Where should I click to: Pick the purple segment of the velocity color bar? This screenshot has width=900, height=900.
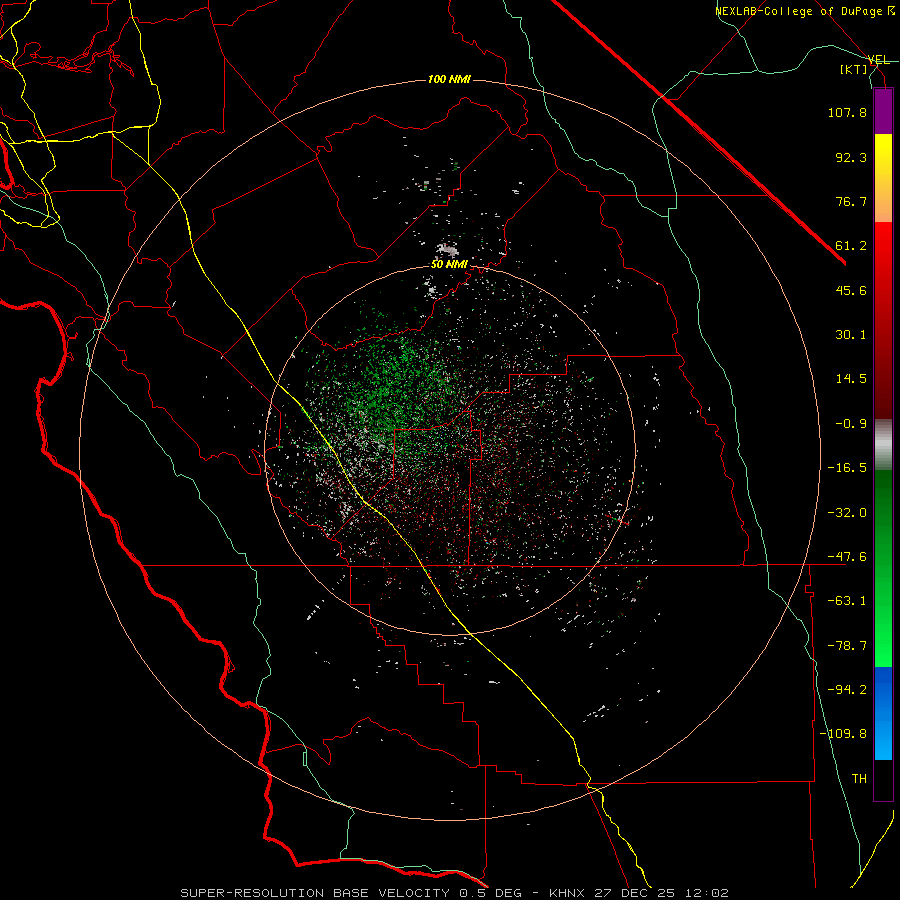883,111
